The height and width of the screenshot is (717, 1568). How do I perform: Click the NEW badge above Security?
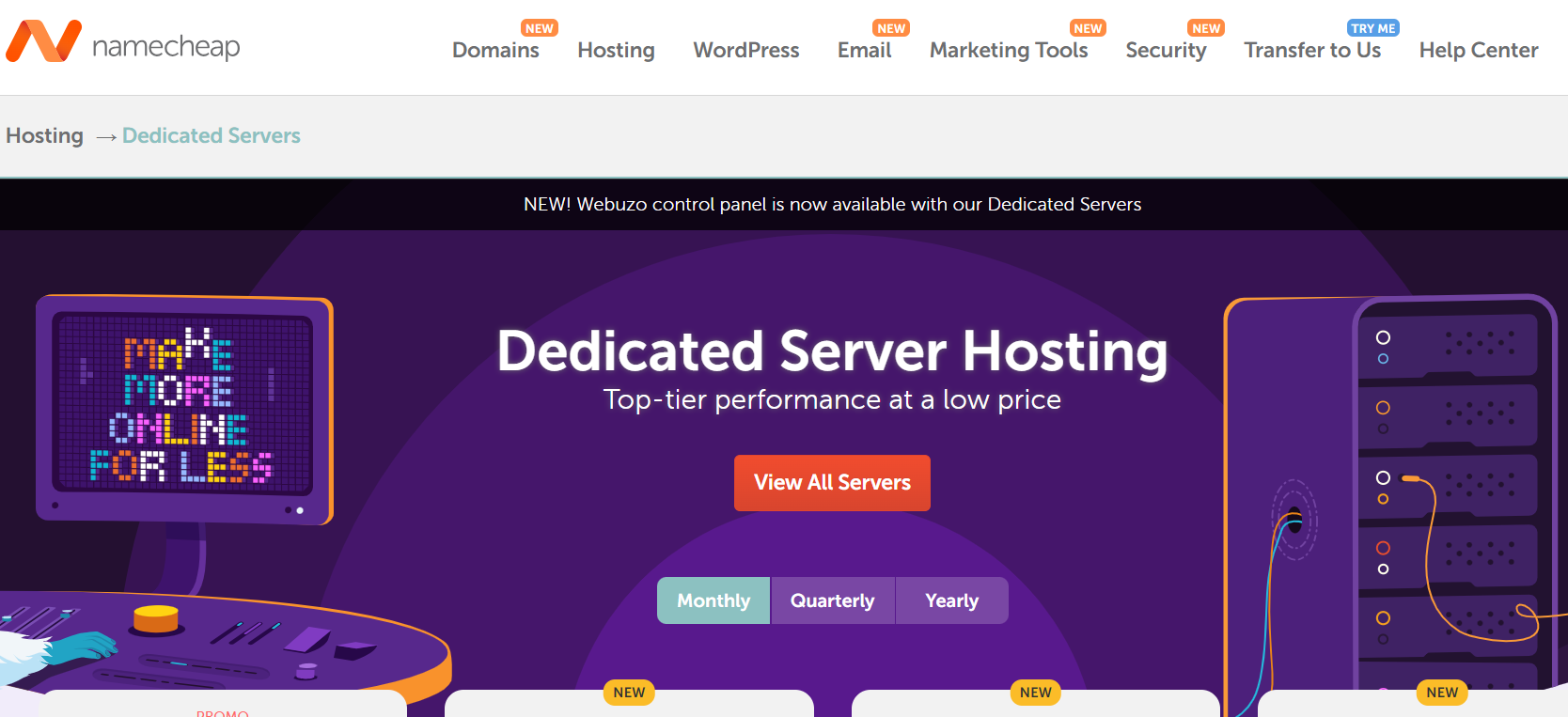[1206, 28]
